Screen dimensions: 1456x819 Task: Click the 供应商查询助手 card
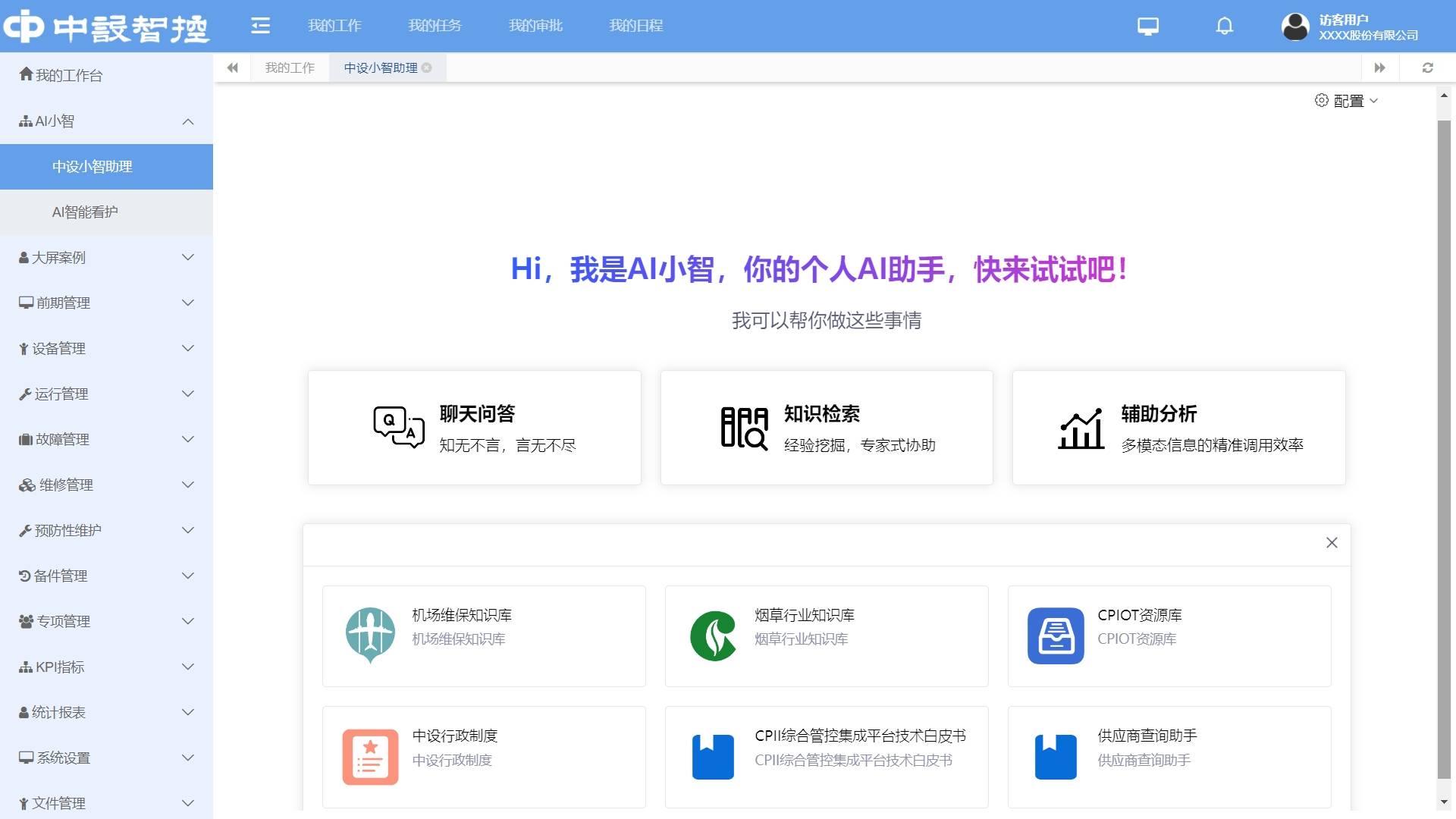(x=1169, y=756)
